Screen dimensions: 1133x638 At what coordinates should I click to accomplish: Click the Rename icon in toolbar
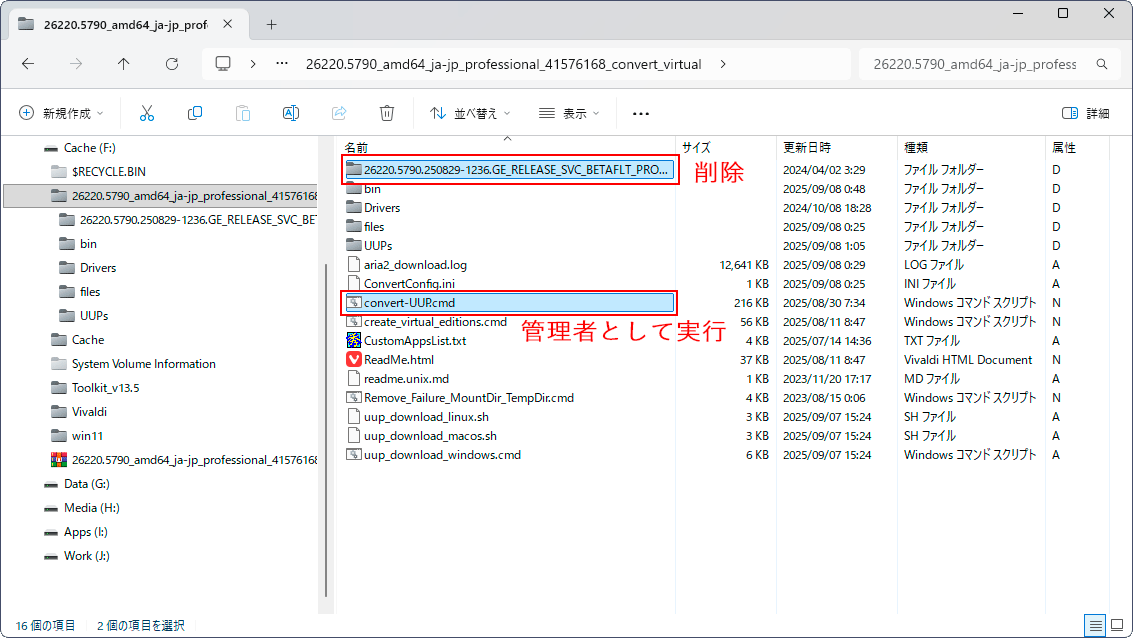click(290, 113)
